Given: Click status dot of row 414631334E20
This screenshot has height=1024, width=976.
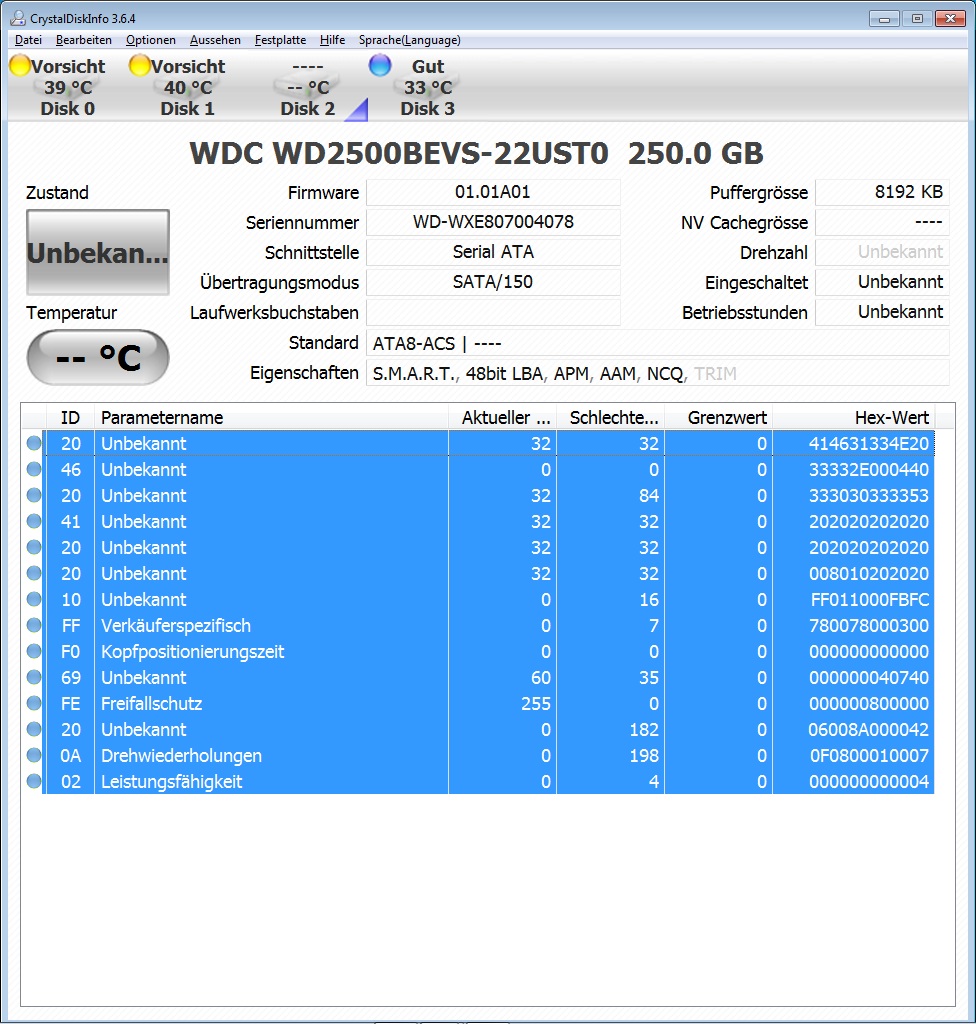Looking at the screenshot, I should [x=34, y=443].
